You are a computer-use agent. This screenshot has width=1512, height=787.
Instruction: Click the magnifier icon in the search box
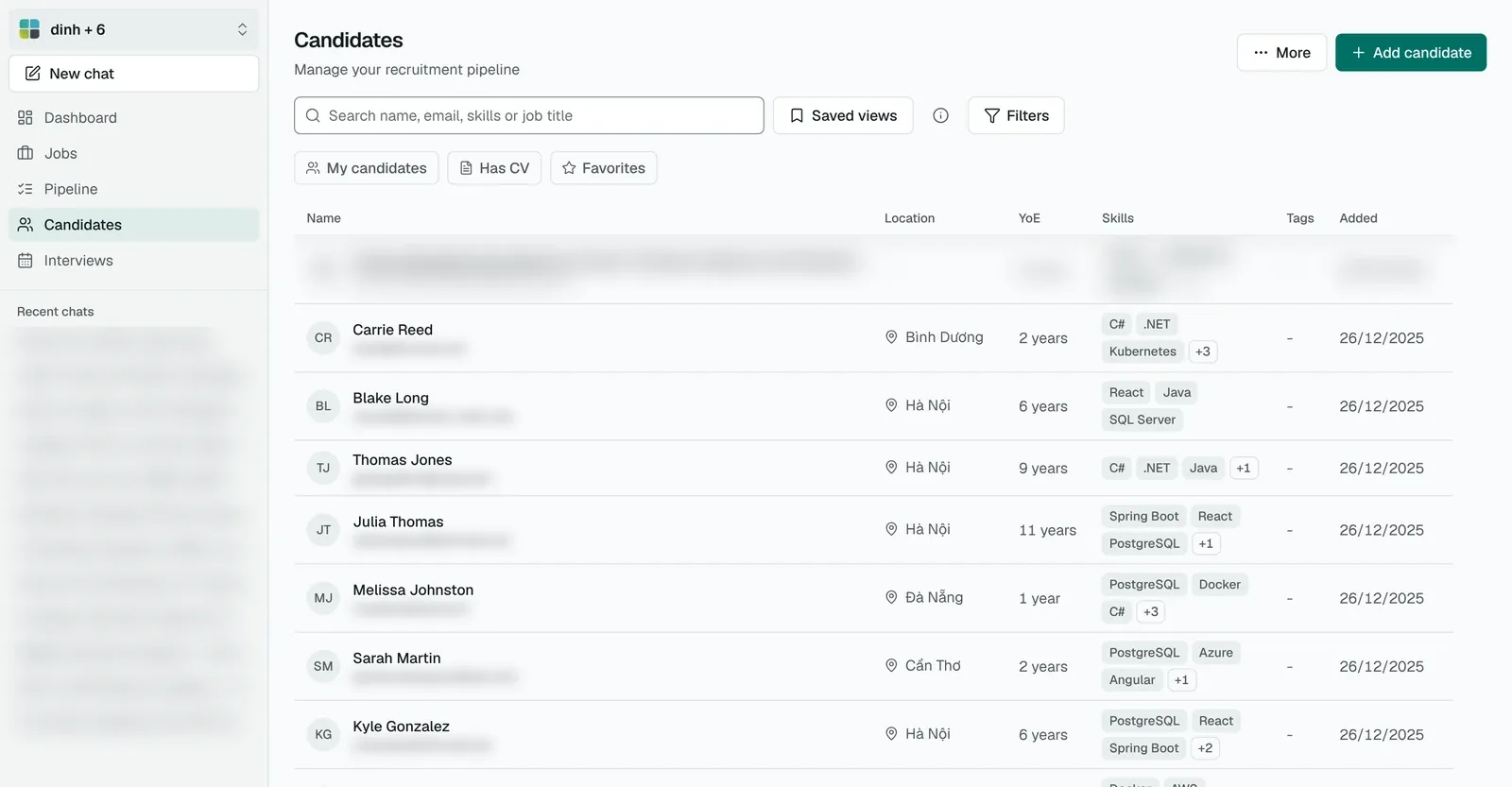(313, 115)
